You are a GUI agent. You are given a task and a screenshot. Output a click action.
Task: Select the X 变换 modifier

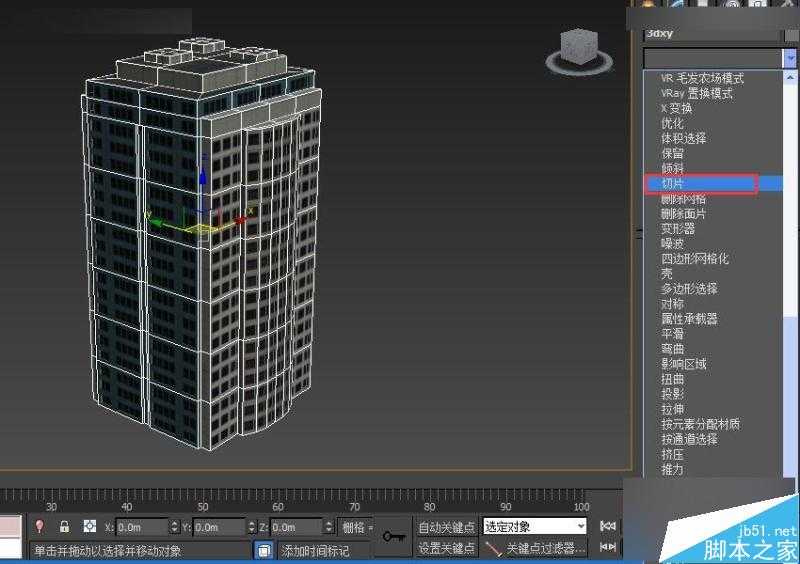[676, 108]
